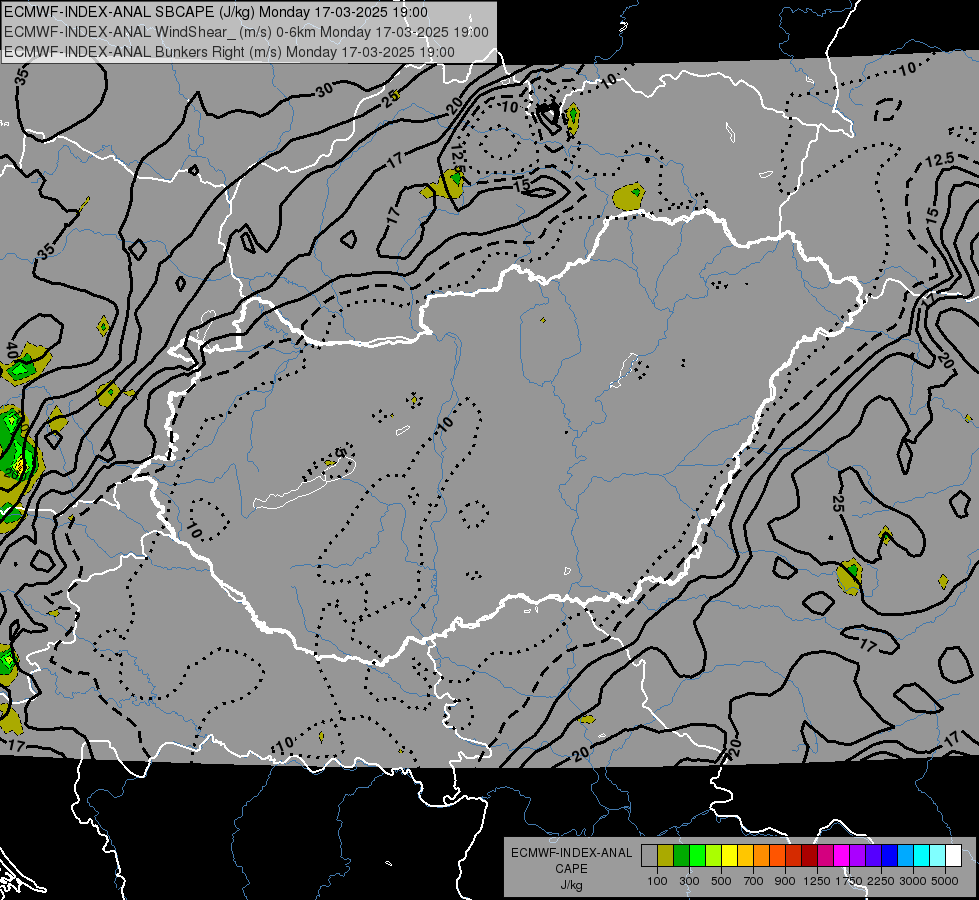Click the 300 legend value
This screenshot has height=900, width=979.
[x=689, y=881]
